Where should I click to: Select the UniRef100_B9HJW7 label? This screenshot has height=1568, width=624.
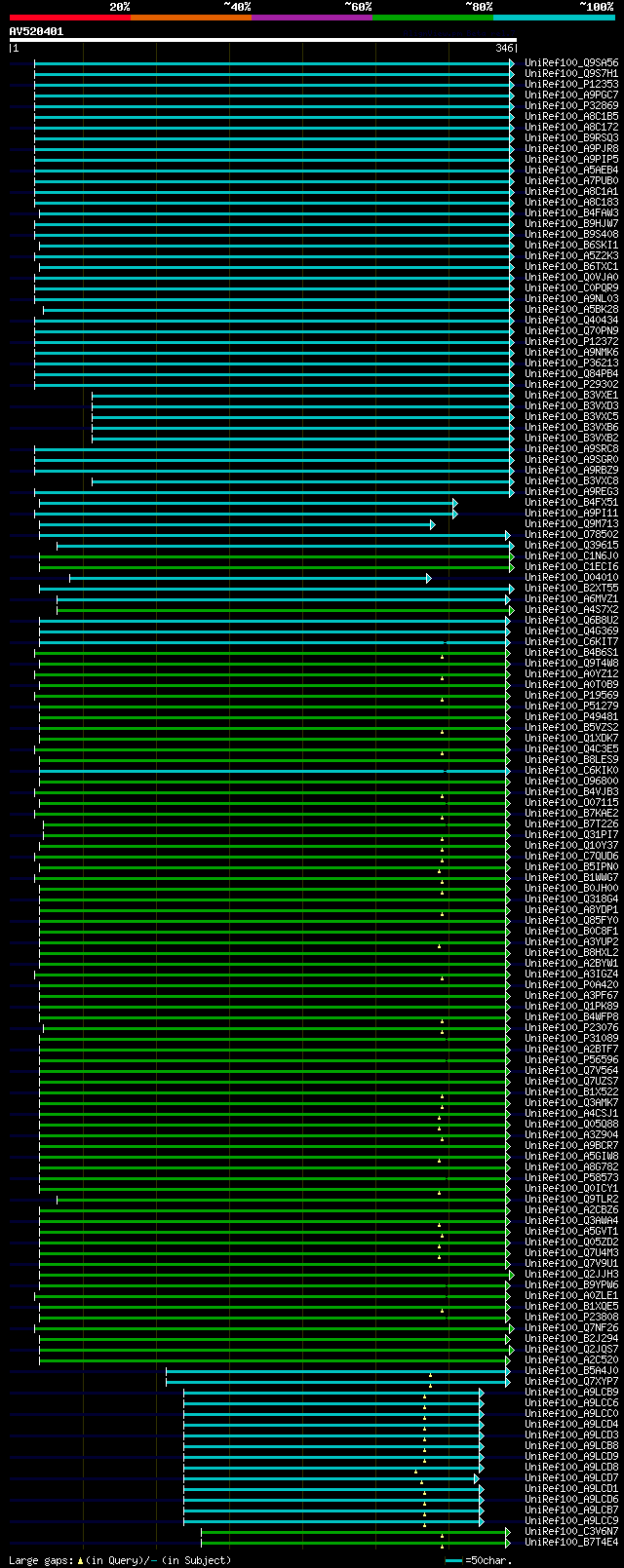[571, 224]
